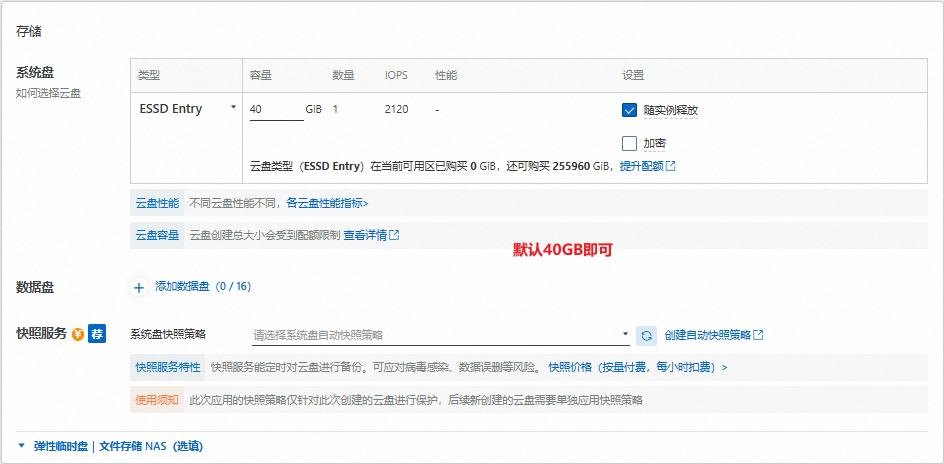Click the 存储 section heading
This screenshot has width=944, height=464.
(x=28, y=31)
